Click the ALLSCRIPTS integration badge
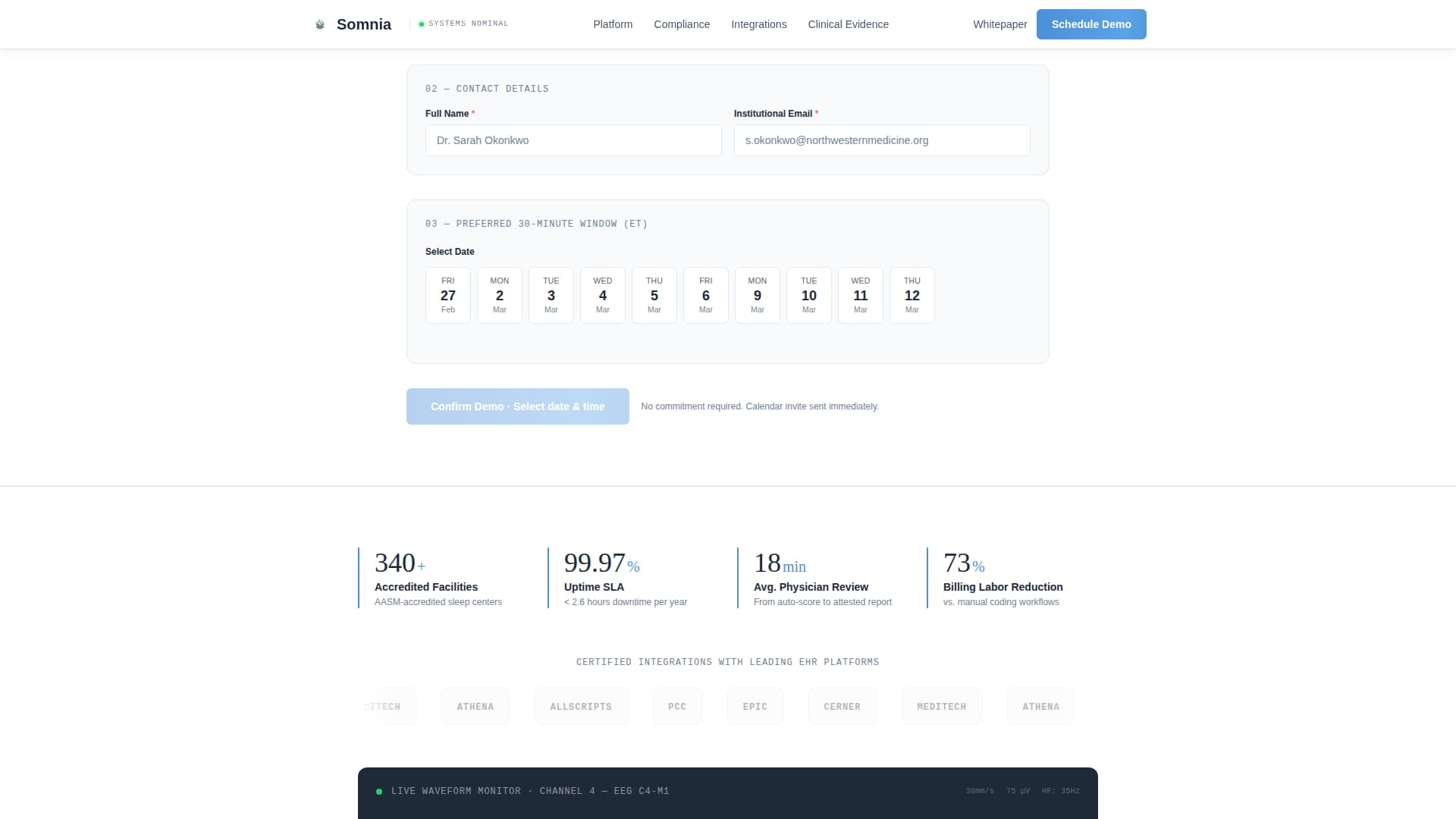This screenshot has height=819, width=1456. (581, 706)
